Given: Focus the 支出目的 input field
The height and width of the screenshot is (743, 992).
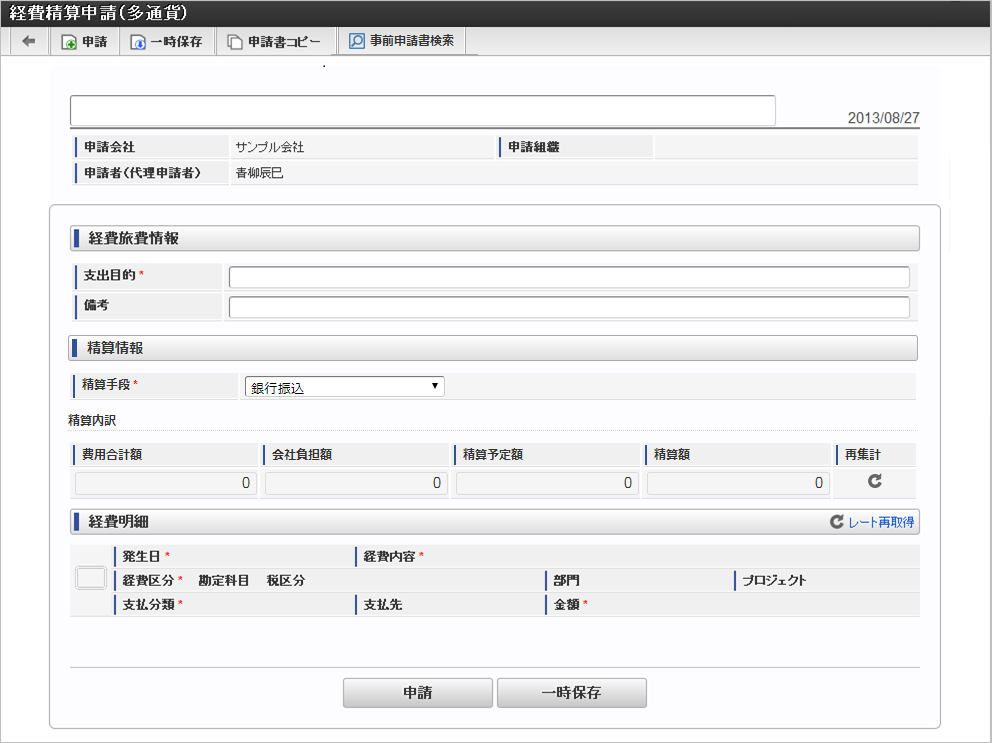Looking at the screenshot, I should tap(569, 277).
